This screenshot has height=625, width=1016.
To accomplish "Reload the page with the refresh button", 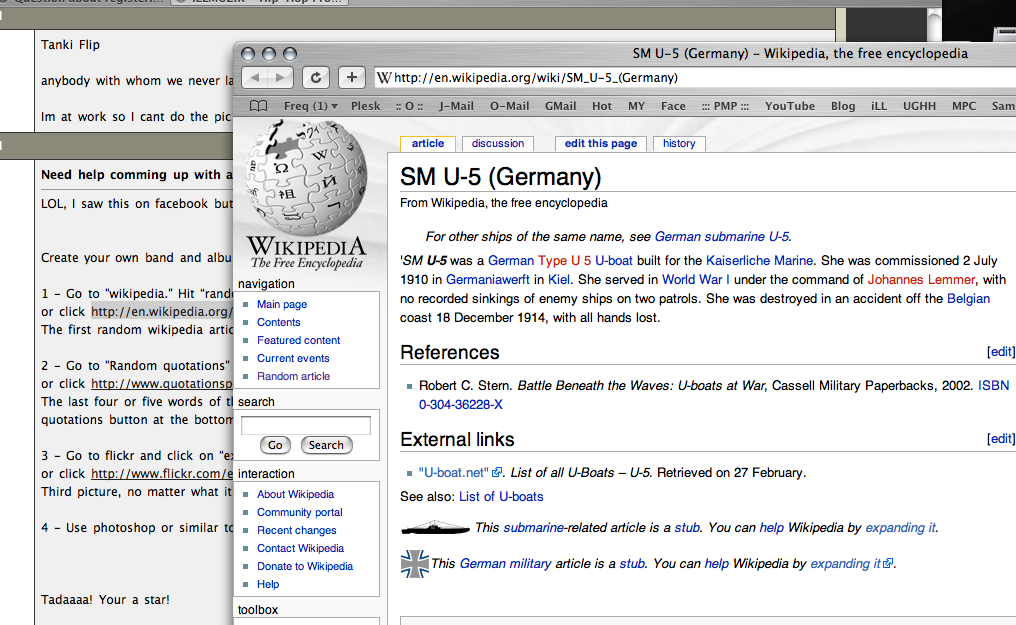I will [316, 78].
